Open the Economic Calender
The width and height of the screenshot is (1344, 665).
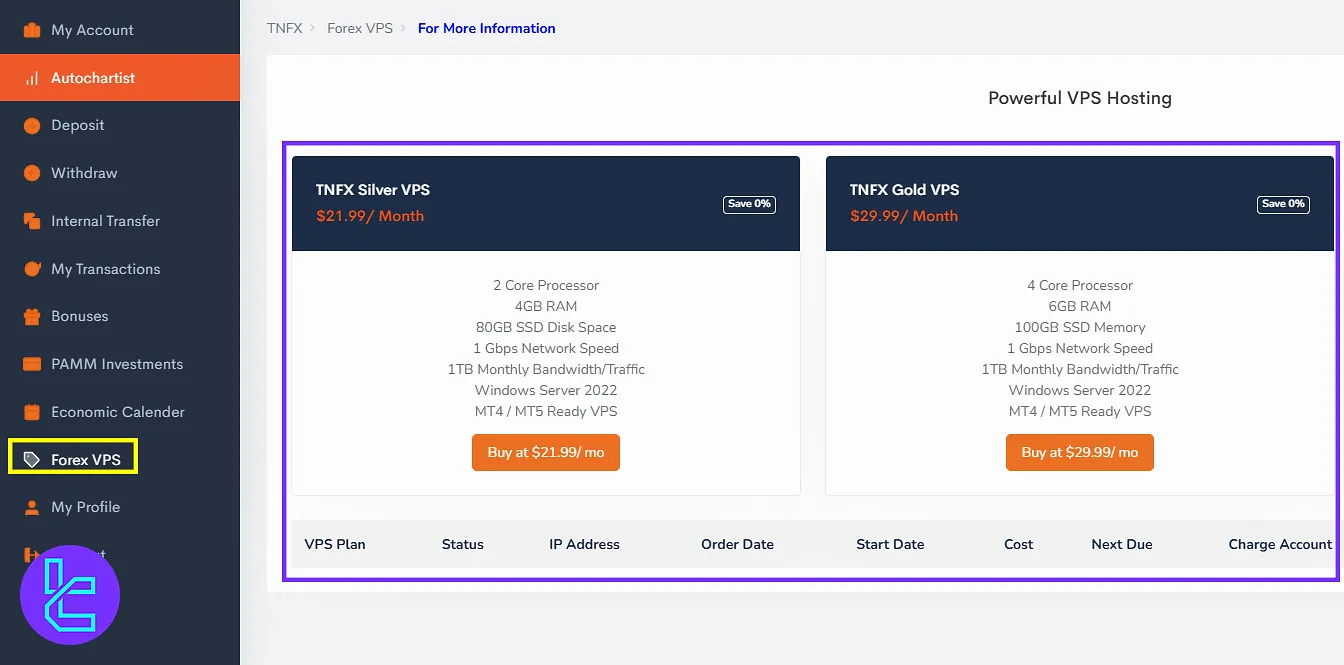(120, 412)
